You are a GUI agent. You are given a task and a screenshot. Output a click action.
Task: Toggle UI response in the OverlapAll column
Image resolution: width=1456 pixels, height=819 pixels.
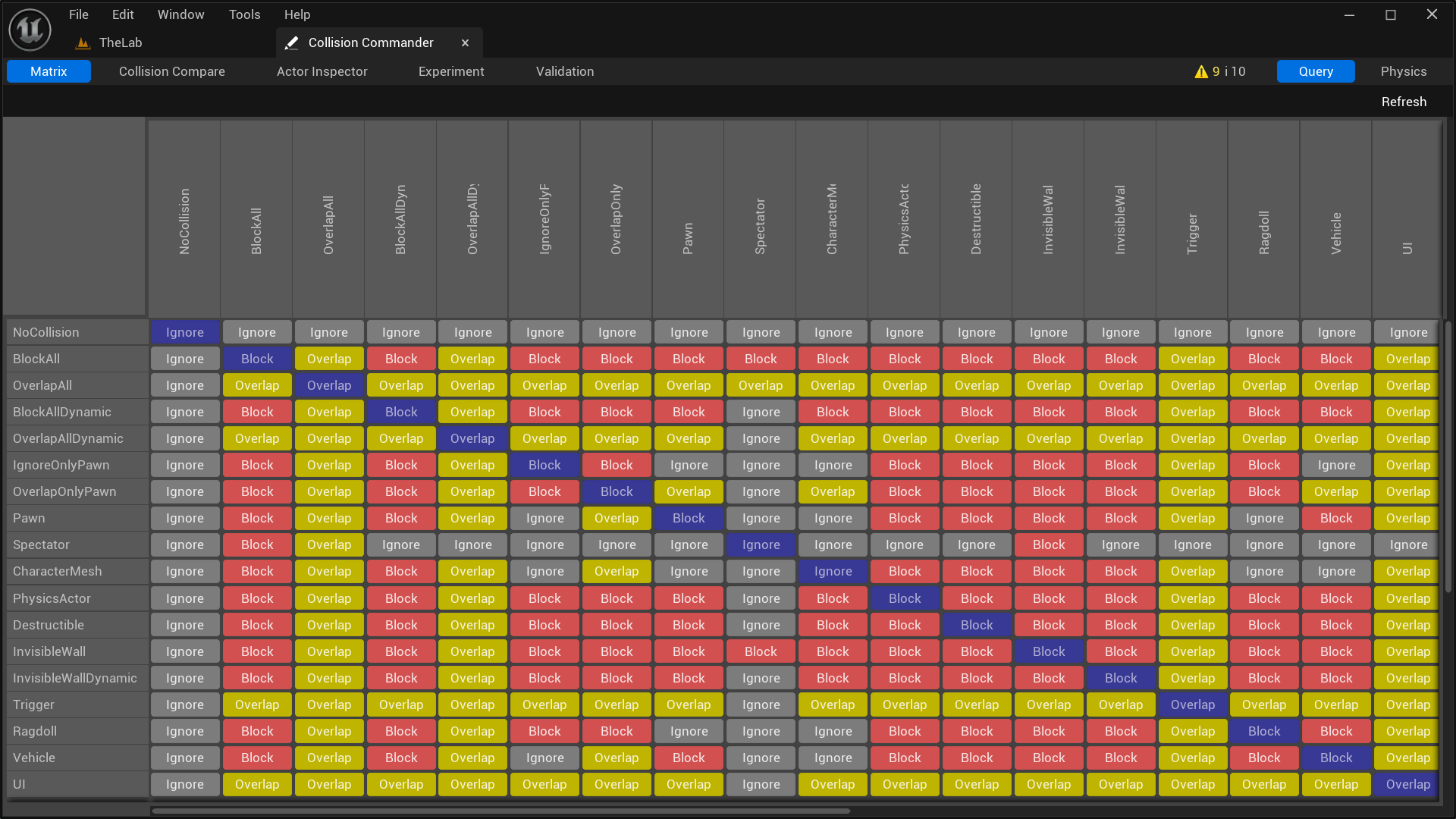point(329,784)
